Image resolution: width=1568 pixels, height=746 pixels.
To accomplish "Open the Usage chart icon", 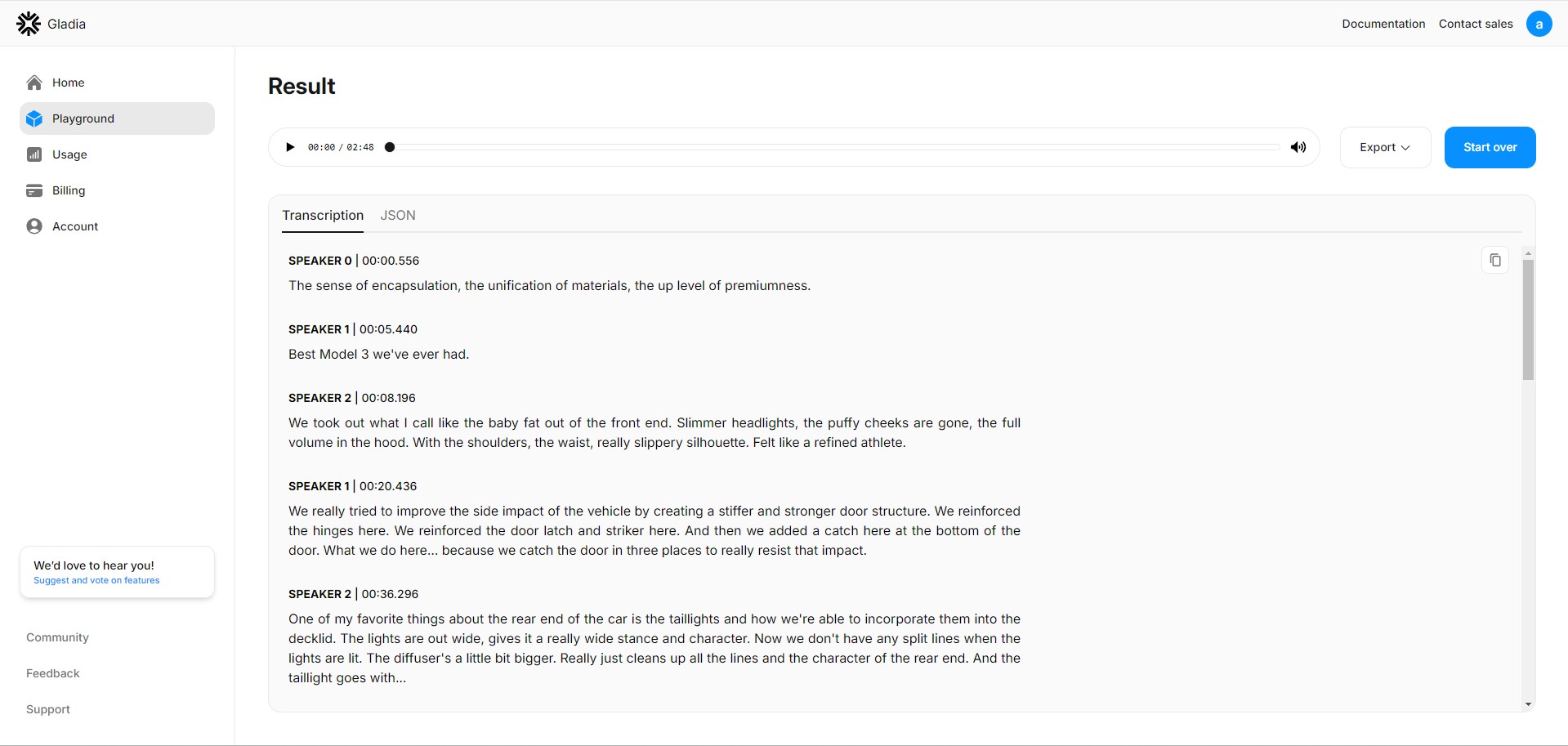I will coord(34,154).
